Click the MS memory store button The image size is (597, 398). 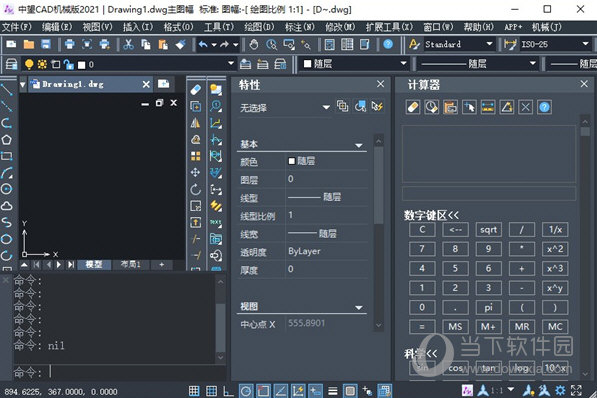(x=455, y=327)
